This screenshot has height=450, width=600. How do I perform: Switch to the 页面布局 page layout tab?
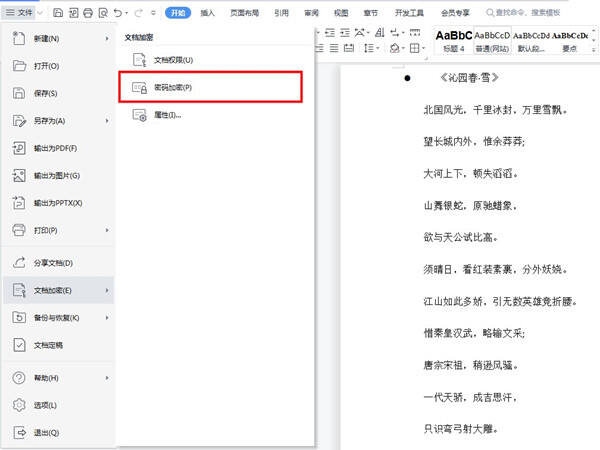coord(245,13)
